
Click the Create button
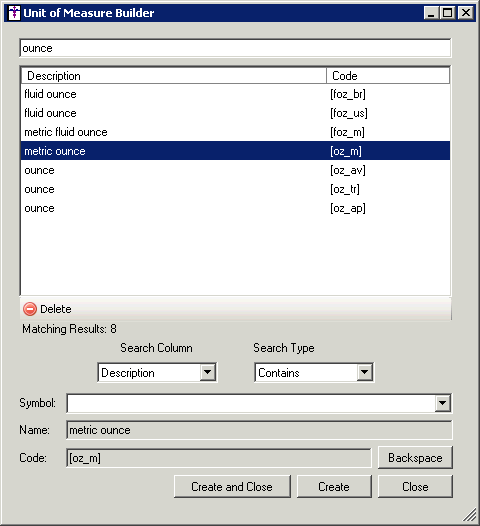point(334,486)
